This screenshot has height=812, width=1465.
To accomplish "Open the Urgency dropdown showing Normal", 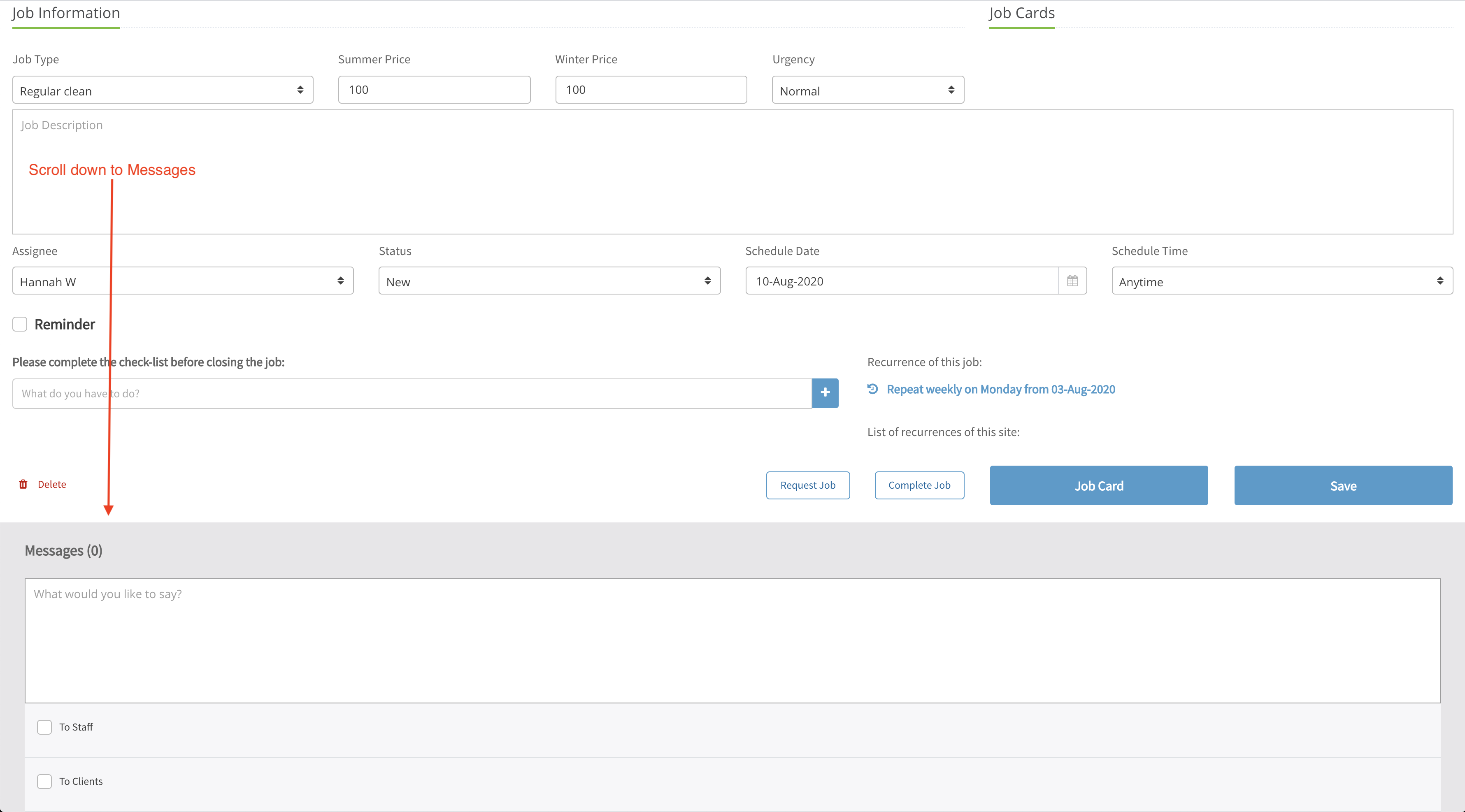I will tap(868, 90).
